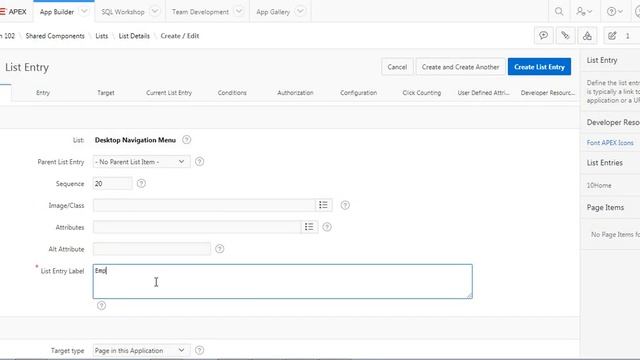Go to List Details breadcrumb
The width and height of the screenshot is (640, 360).
tap(134, 36)
